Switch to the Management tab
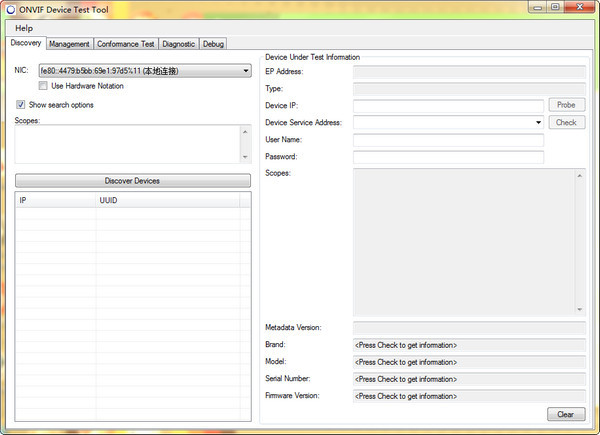This screenshot has height=435, width=600. click(69, 44)
